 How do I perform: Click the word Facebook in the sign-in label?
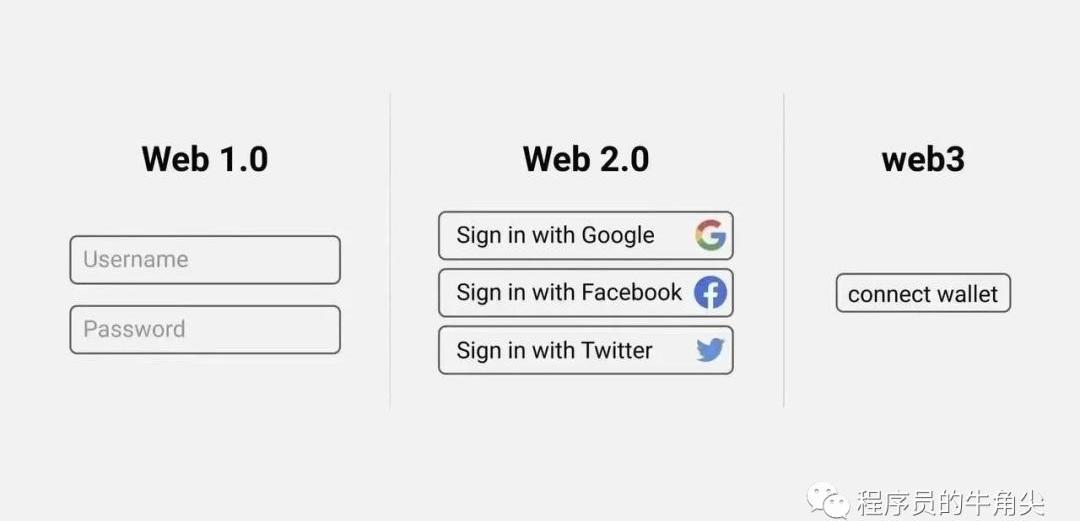[x=632, y=293]
